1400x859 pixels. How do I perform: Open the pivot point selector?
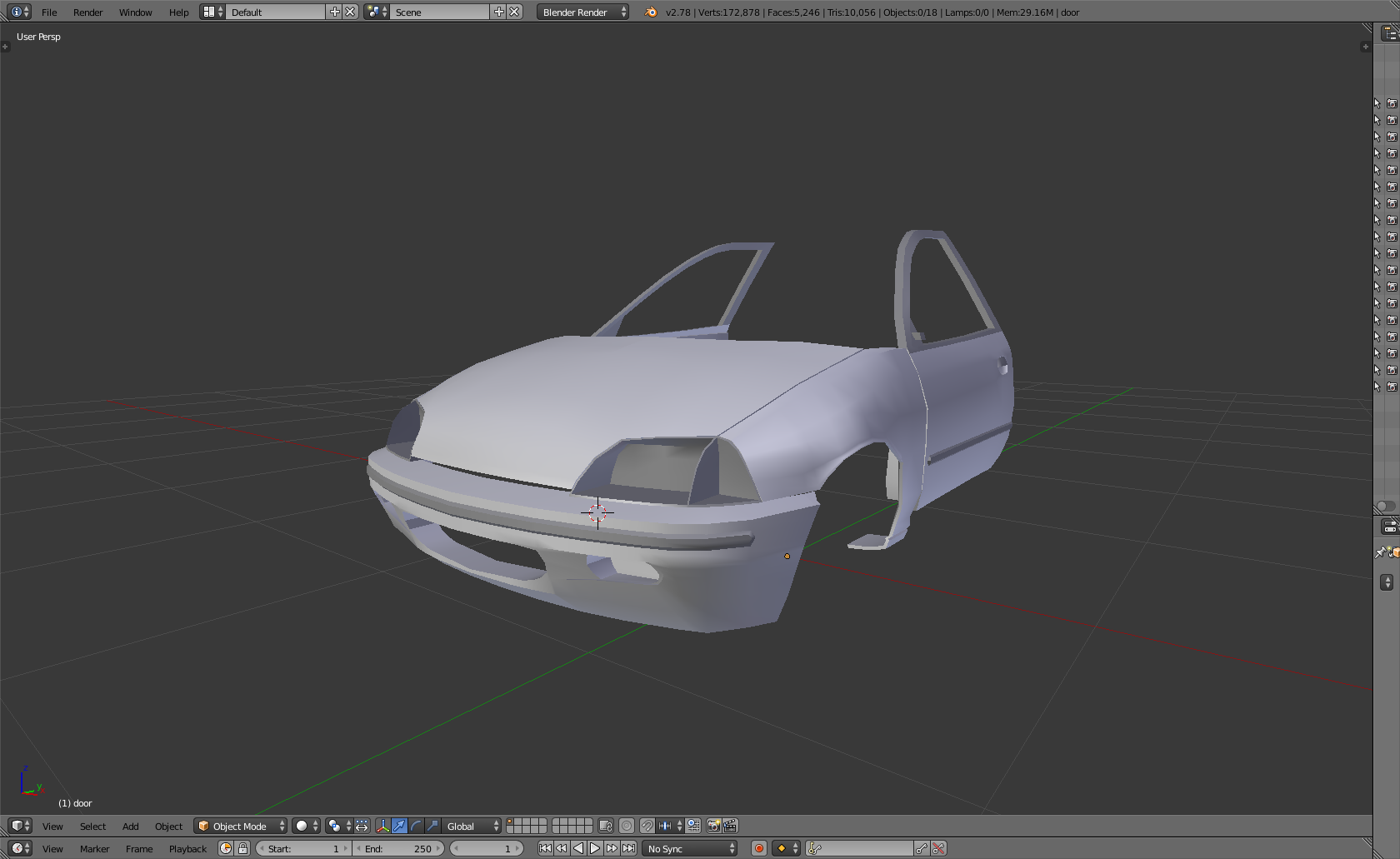(338, 826)
